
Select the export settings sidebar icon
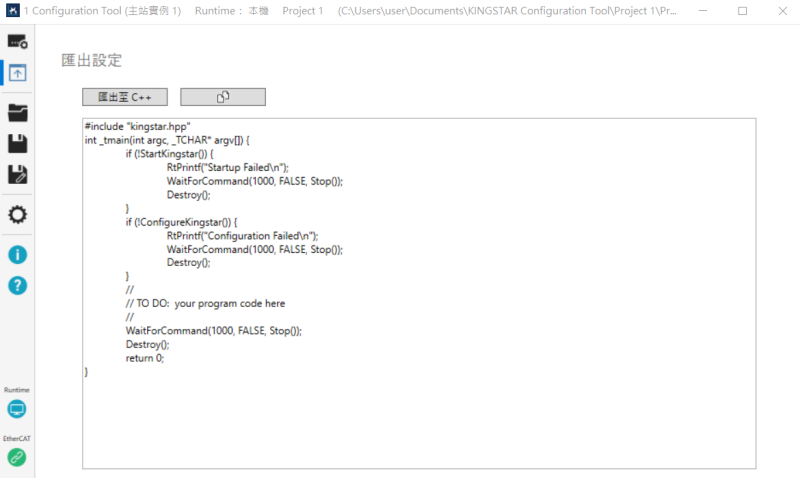click(17, 73)
